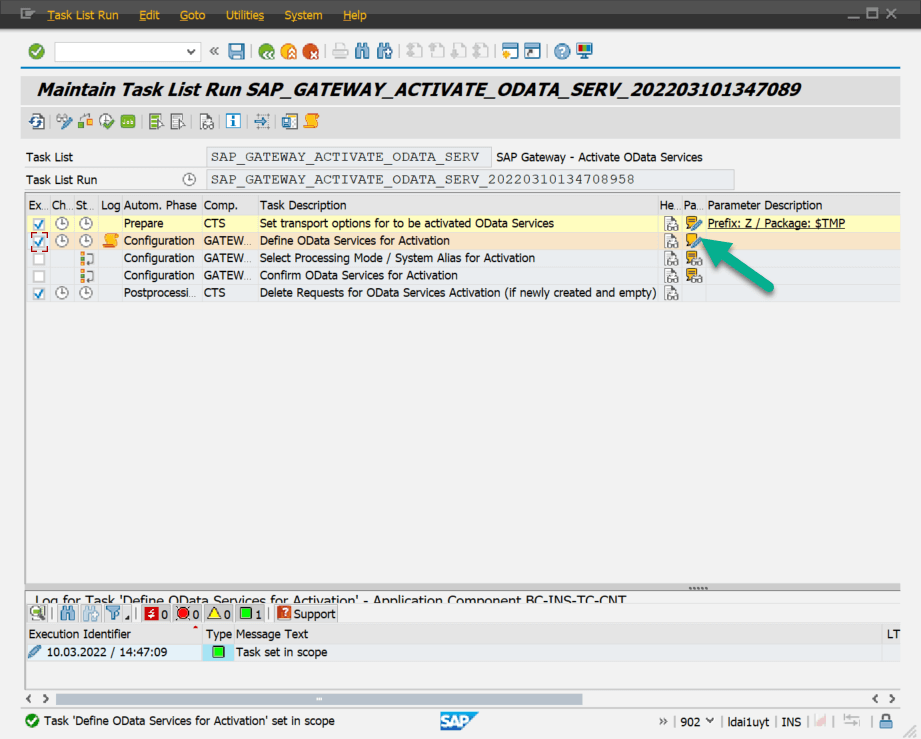Open help for Set transport options task
This screenshot has width=921, height=739.
click(671, 223)
